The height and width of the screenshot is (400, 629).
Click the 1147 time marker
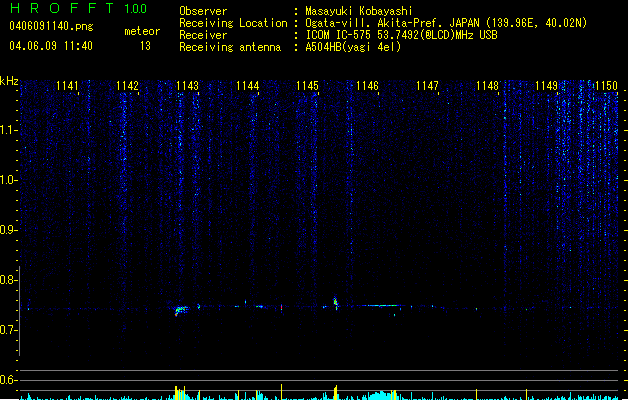[427, 86]
